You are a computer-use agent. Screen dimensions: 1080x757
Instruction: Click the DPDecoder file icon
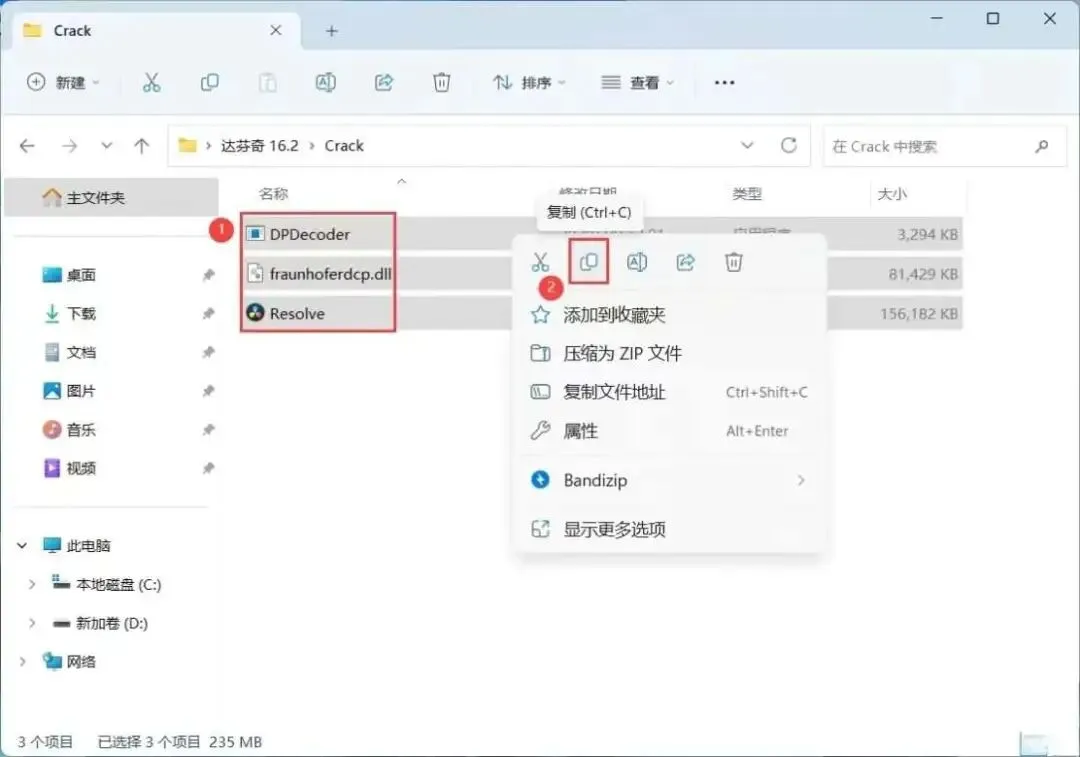pyautogui.click(x=255, y=234)
